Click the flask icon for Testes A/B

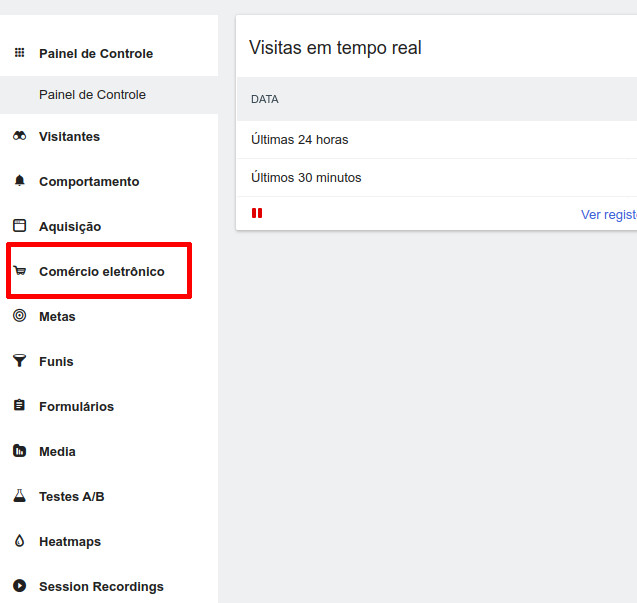tap(19, 496)
